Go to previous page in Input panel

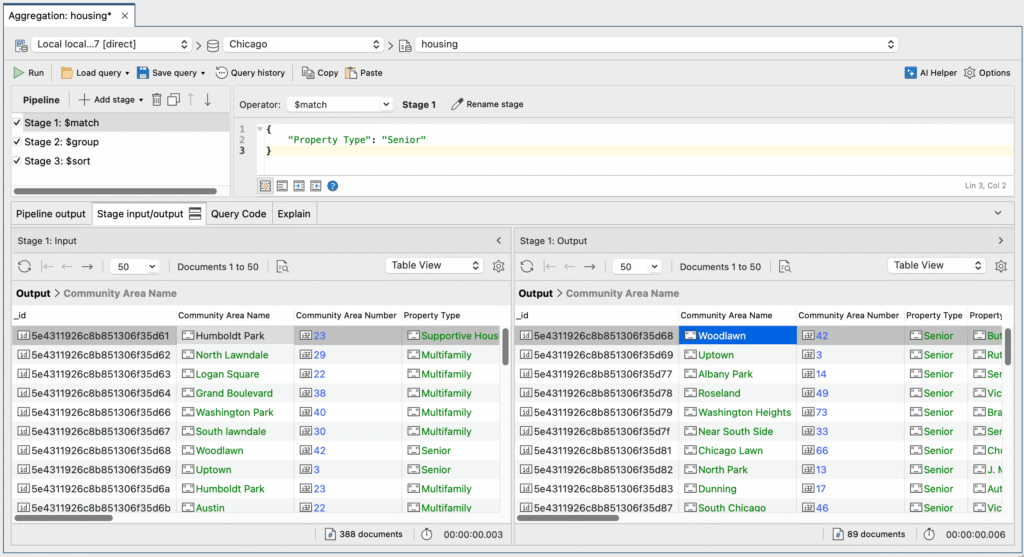[67, 266]
